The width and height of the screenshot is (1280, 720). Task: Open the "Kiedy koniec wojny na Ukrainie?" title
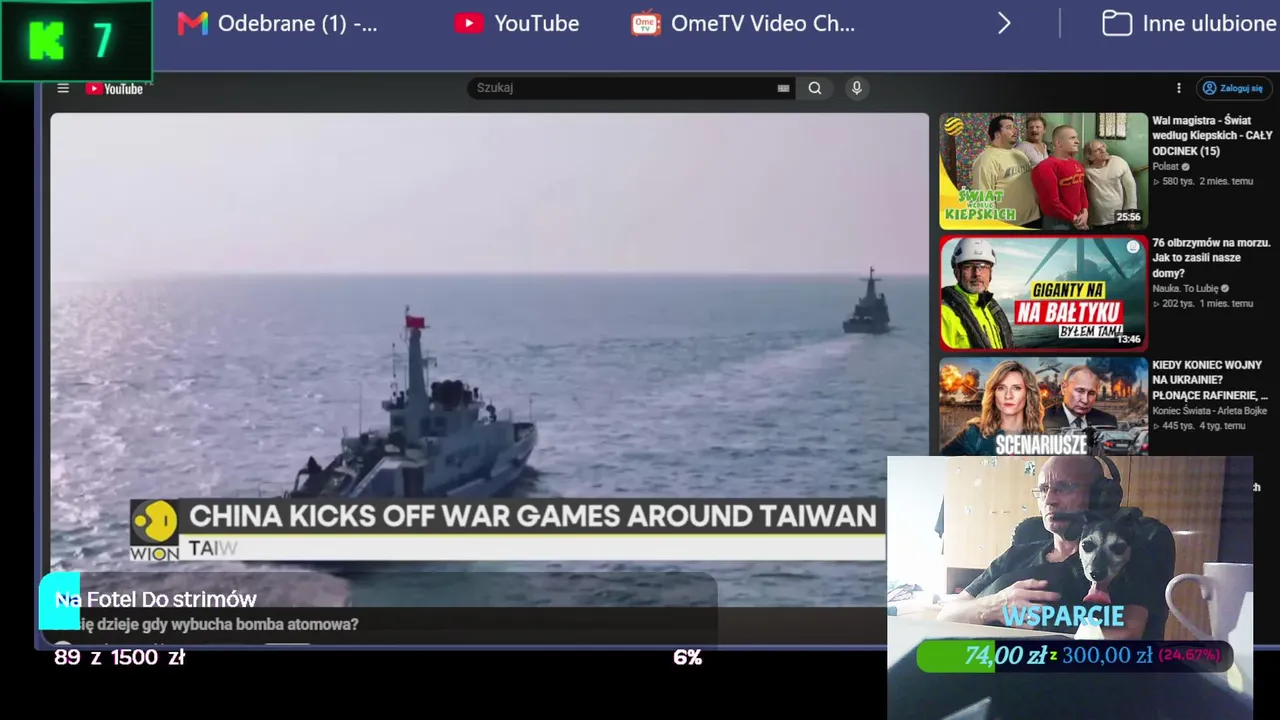(1210, 380)
